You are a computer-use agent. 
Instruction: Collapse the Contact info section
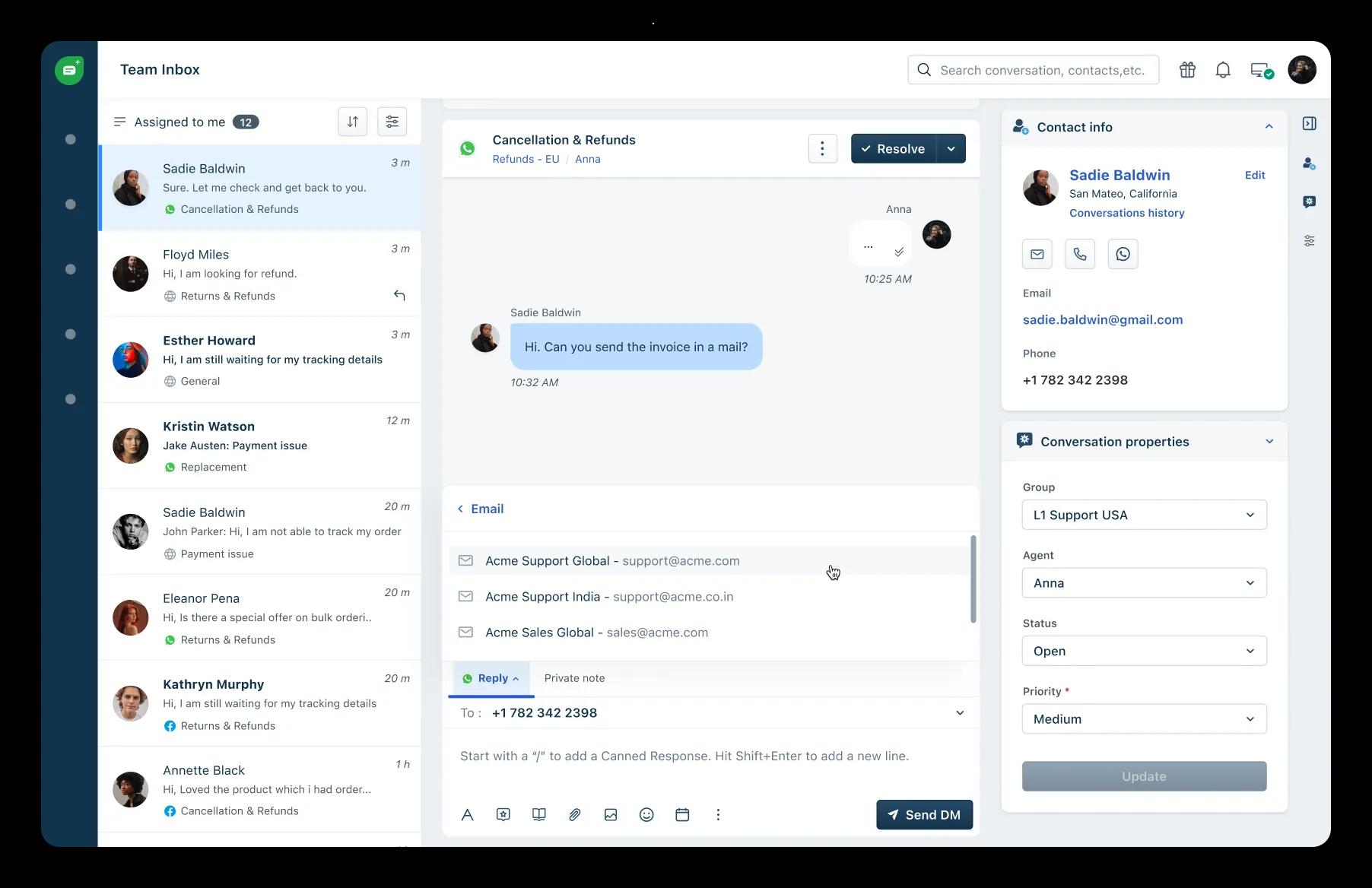tap(1269, 127)
